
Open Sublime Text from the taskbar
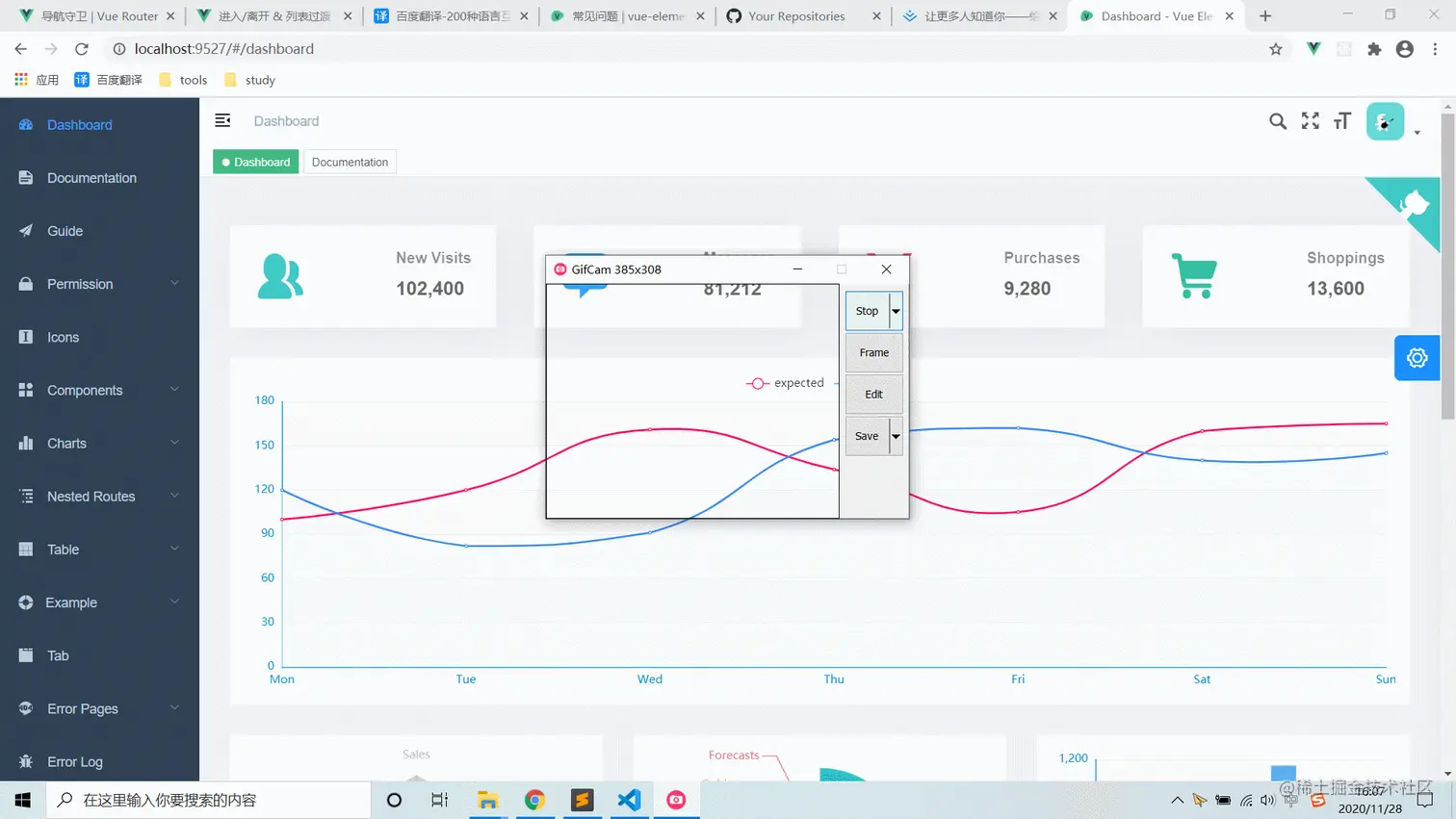click(583, 800)
